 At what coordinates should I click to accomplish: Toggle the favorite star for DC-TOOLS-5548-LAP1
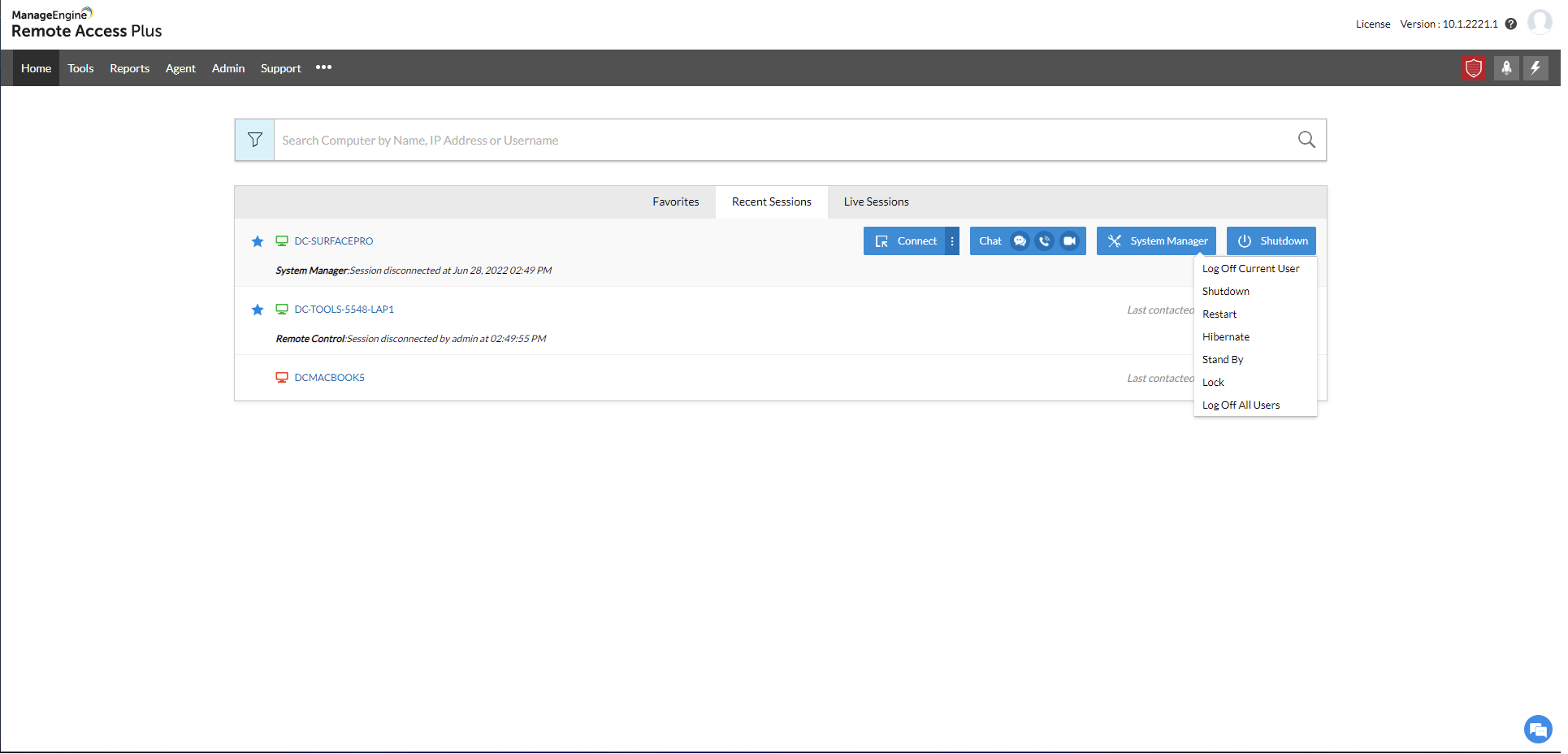pos(258,310)
